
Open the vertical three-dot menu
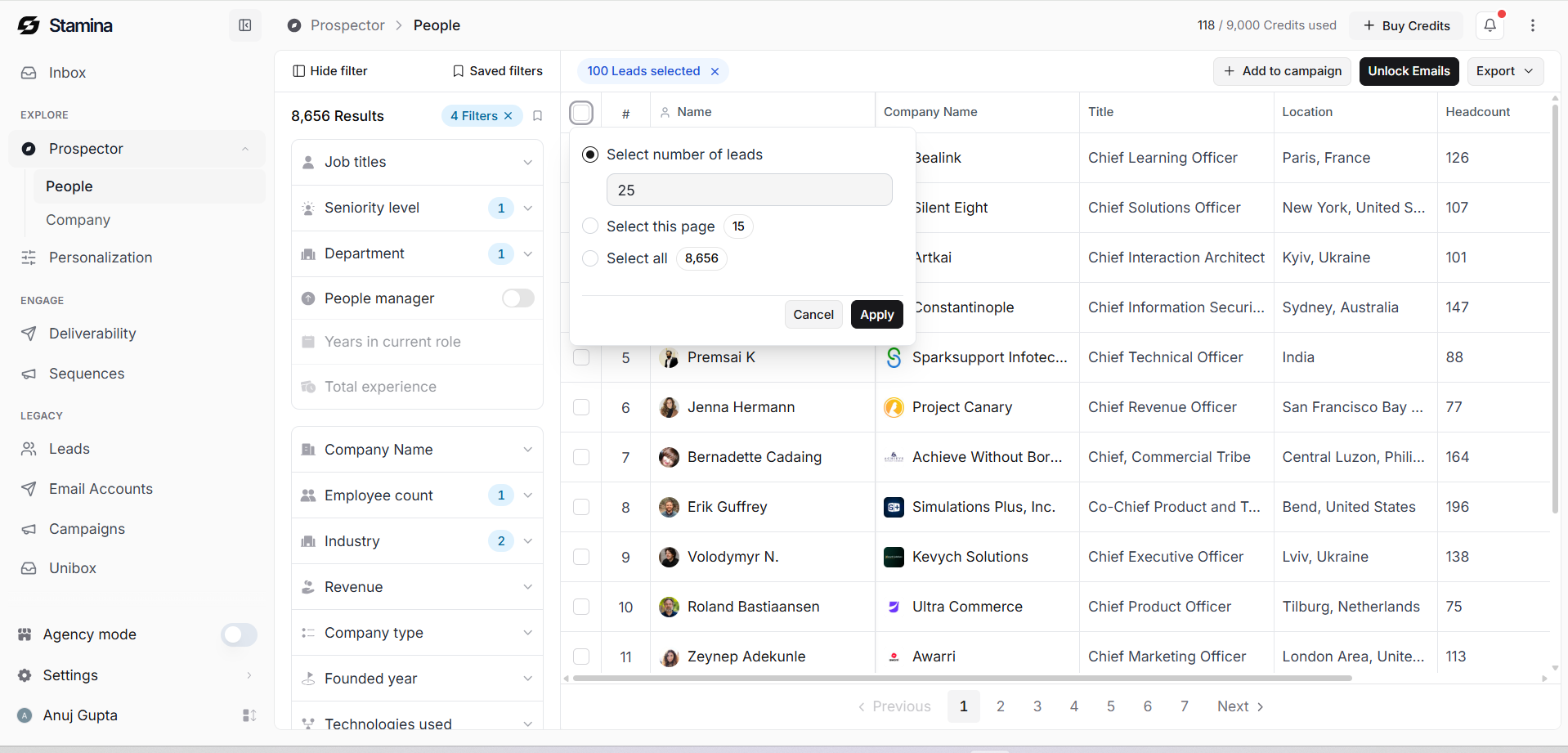click(x=1533, y=25)
